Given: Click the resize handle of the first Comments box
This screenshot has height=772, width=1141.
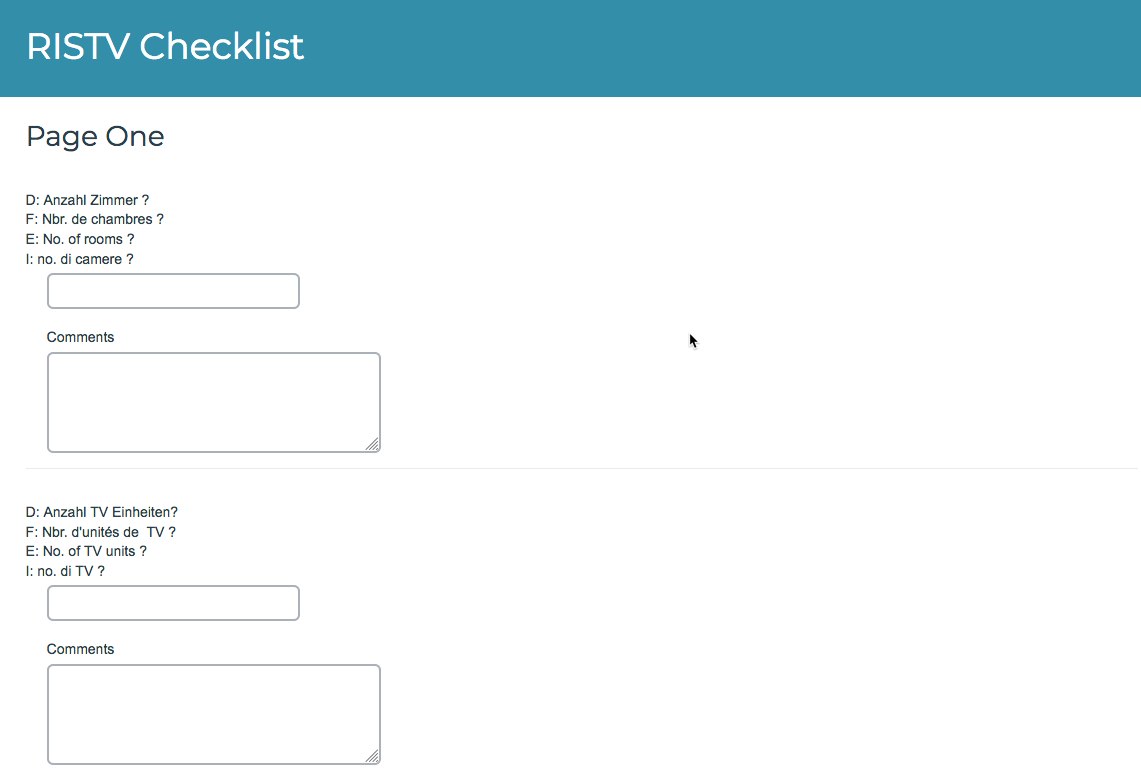Looking at the screenshot, I should [374, 444].
